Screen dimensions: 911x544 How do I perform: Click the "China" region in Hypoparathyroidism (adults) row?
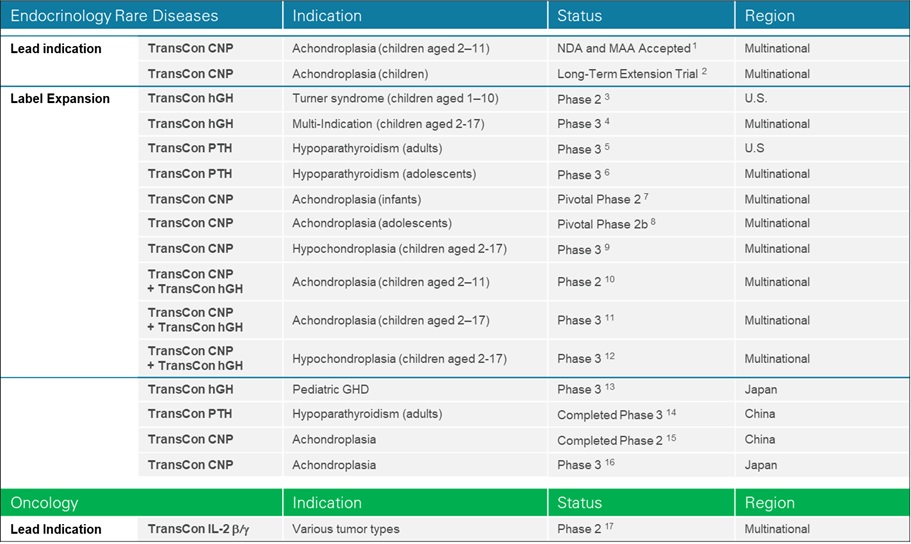pos(760,414)
